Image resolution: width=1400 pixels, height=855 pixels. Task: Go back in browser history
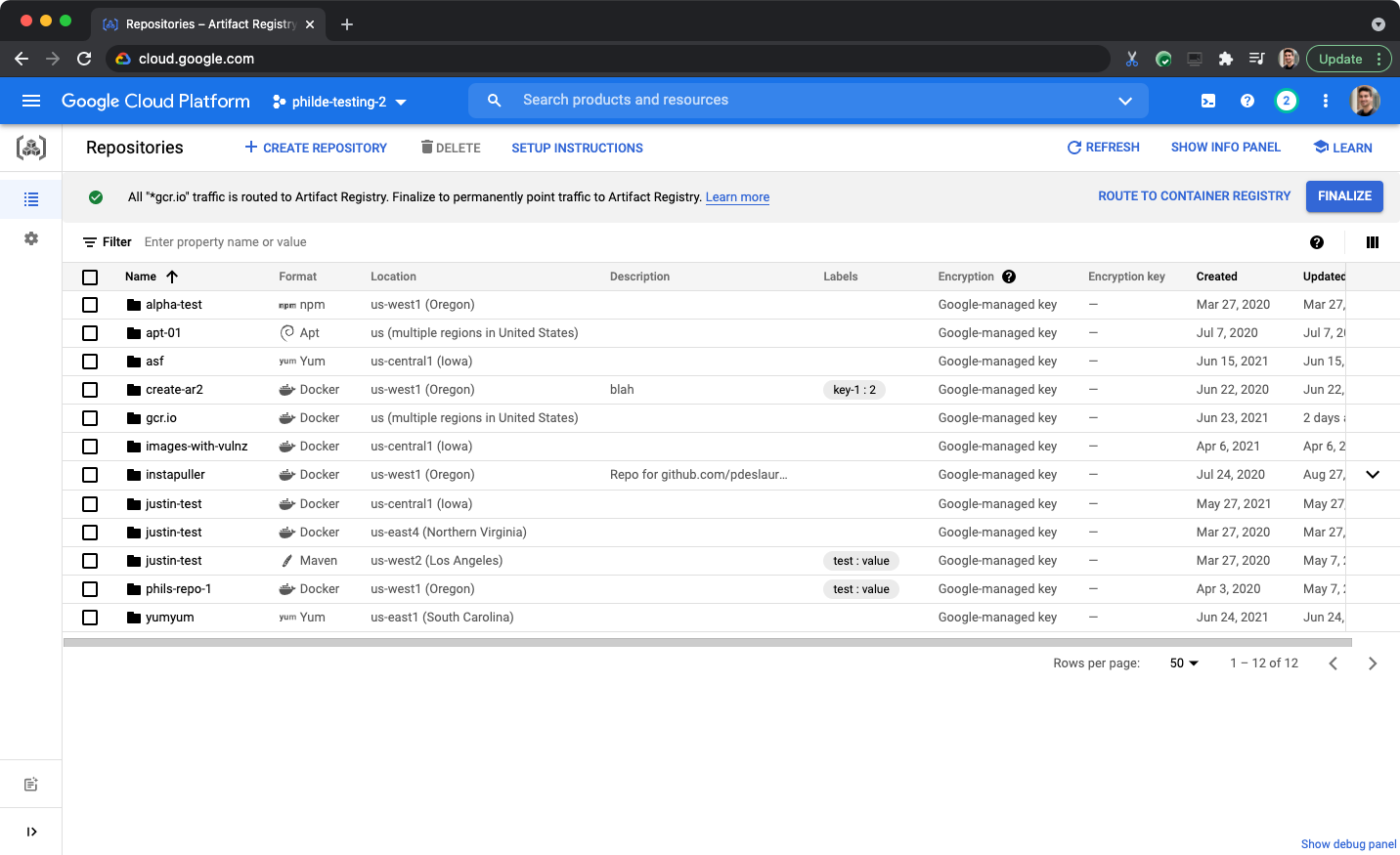(x=22, y=59)
